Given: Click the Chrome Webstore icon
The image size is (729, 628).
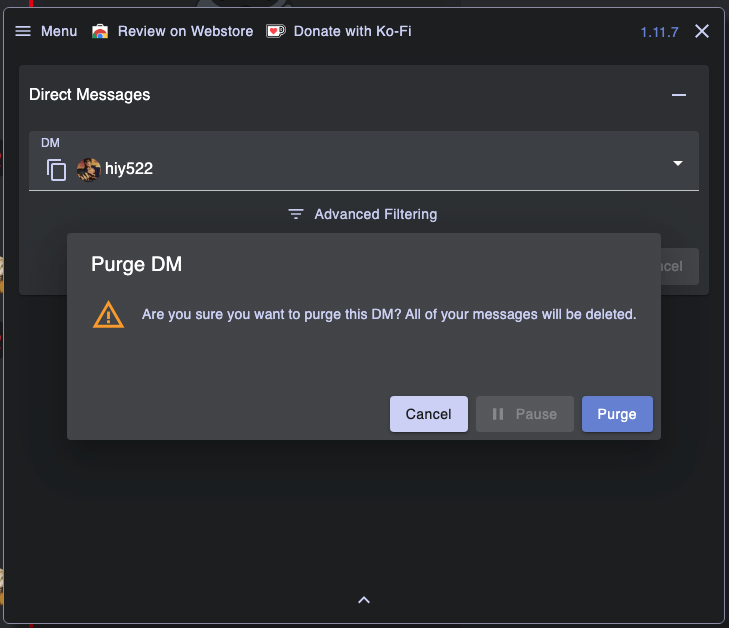Looking at the screenshot, I should pyautogui.click(x=100, y=32).
